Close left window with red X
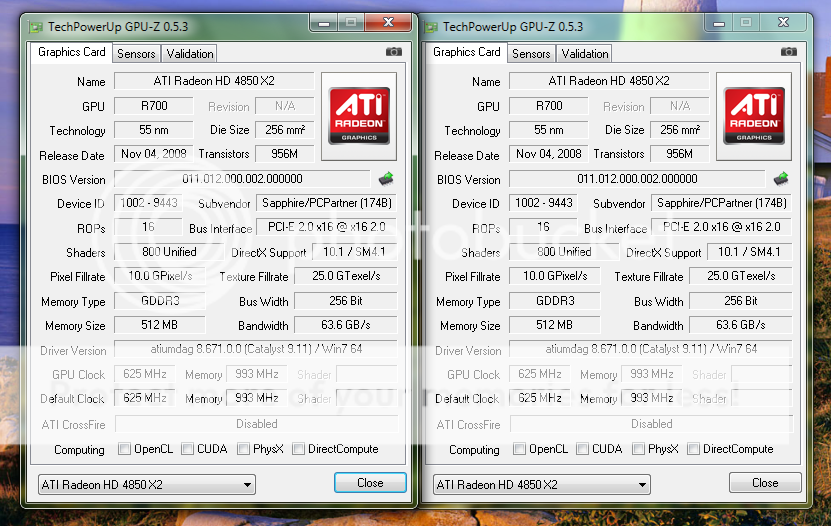The width and height of the screenshot is (831, 526). click(388, 22)
